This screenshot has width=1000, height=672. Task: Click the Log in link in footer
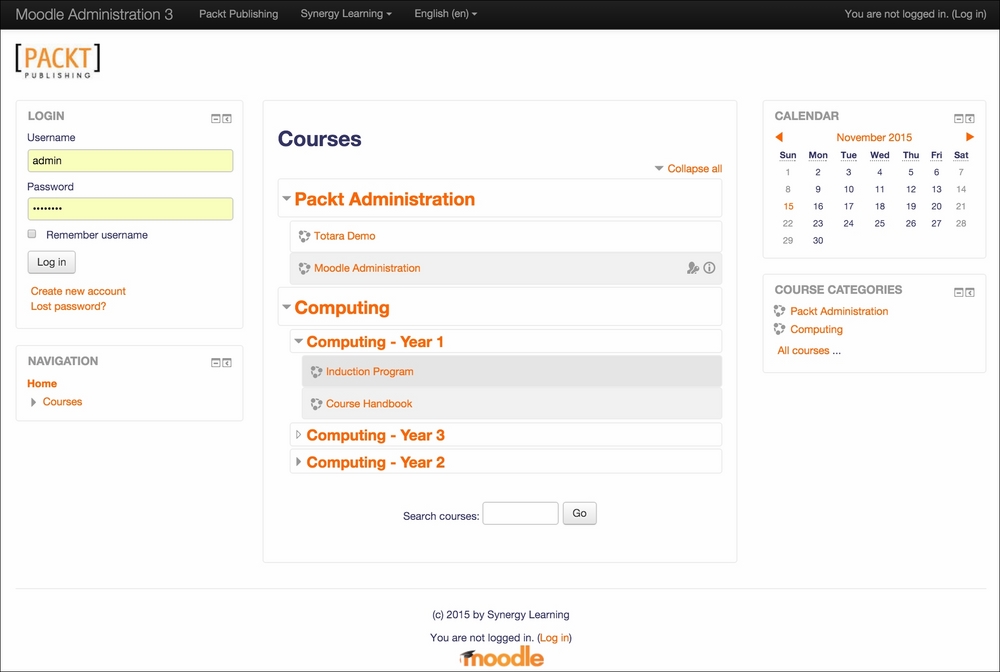(x=554, y=638)
